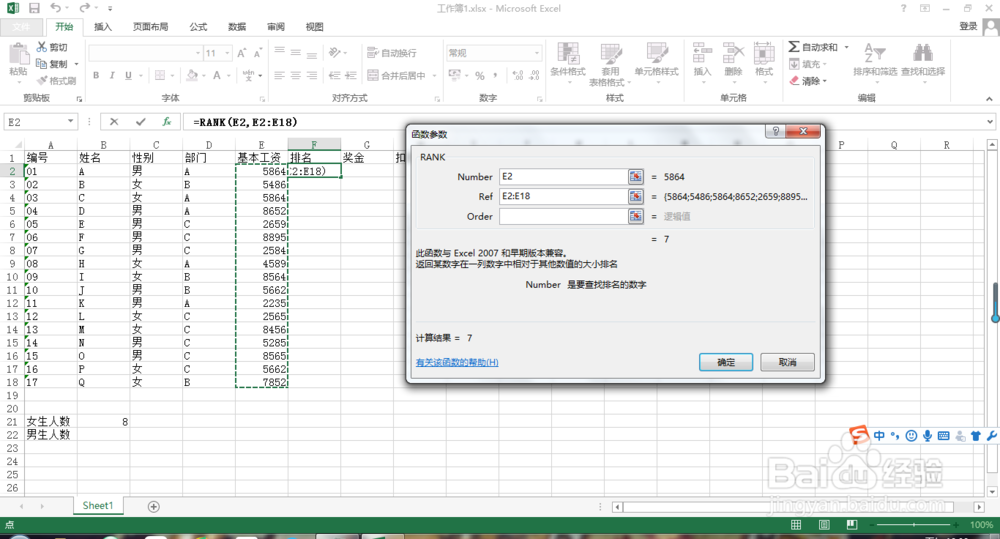Image resolution: width=1000 pixels, height=539 pixels.
Task: Switch to Page Layout view in status bar
Action: pyautogui.click(x=824, y=524)
